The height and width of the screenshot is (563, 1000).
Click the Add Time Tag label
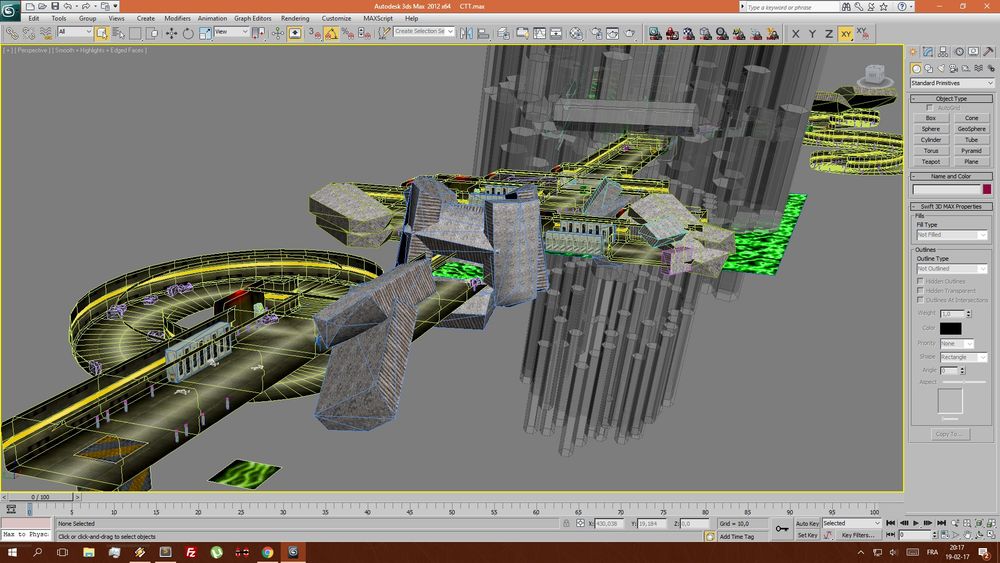point(737,537)
